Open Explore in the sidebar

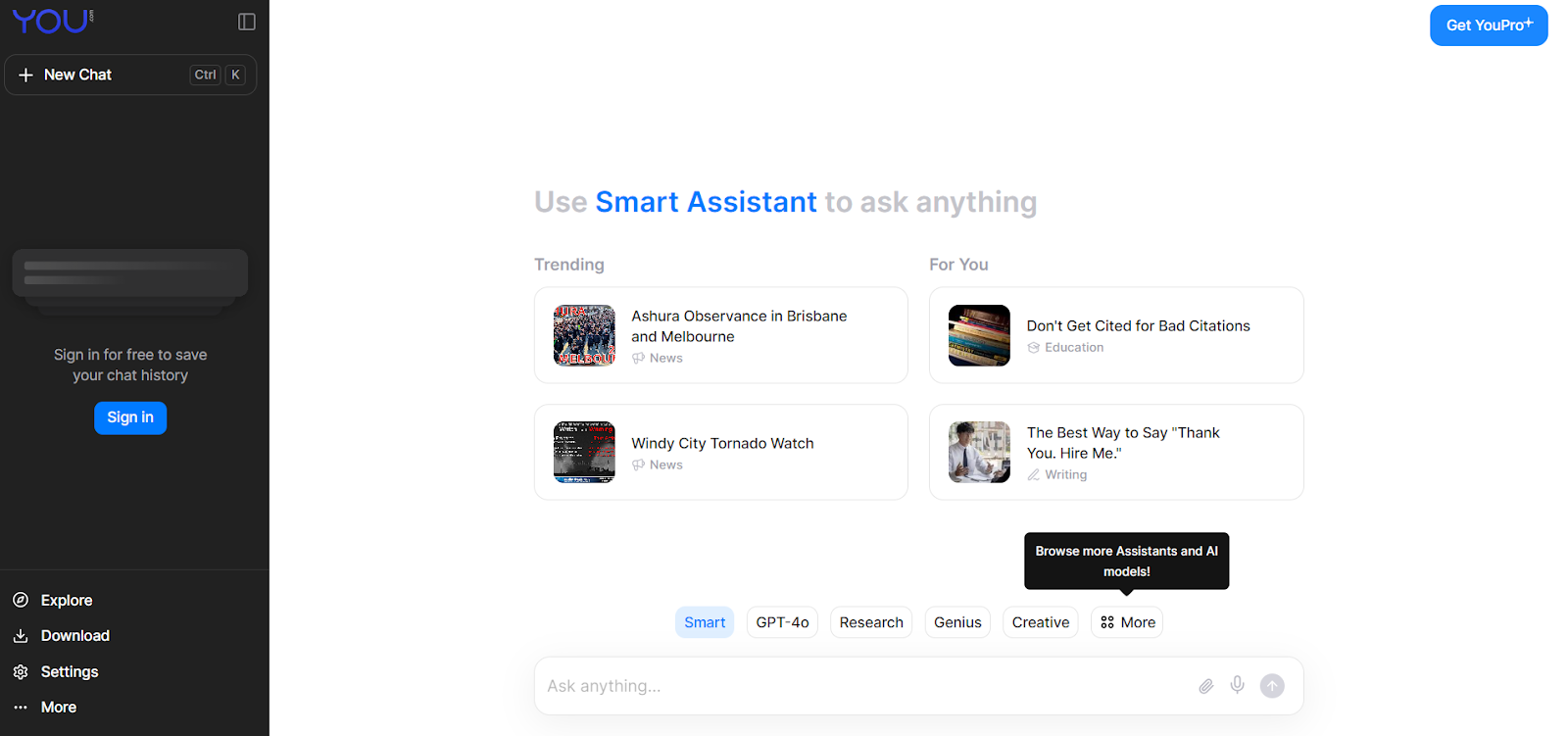click(x=67, y=600)
